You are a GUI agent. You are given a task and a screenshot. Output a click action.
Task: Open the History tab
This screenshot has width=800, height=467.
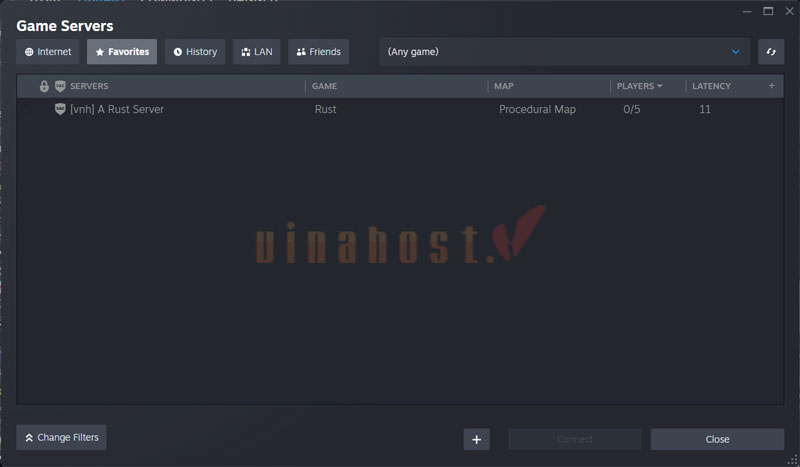pos(194,52)
